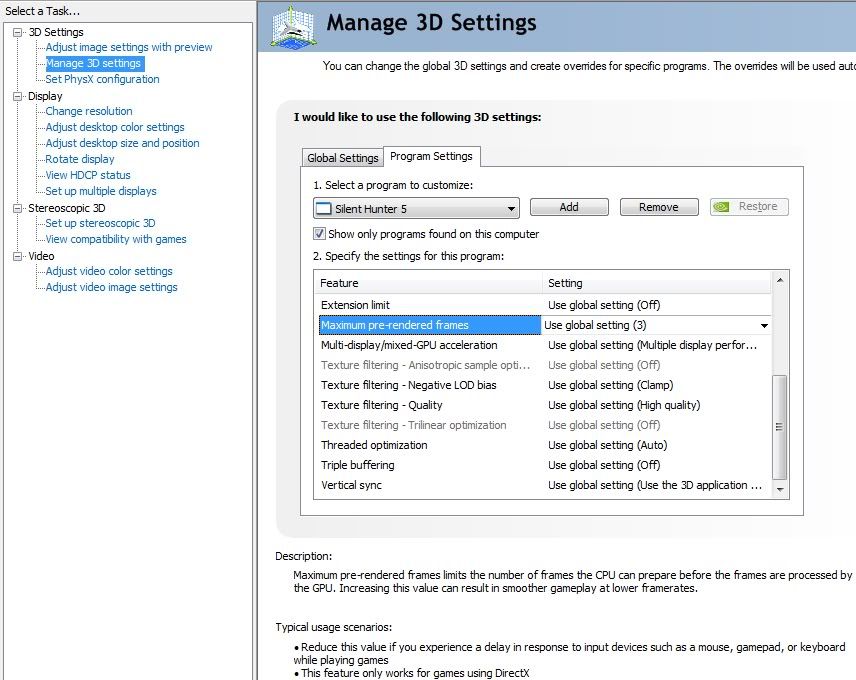The width and height of the screenshot is (856, 680).
Task: Open View compatibility with games
Action: pyautogui.click(x=116, y=239)
